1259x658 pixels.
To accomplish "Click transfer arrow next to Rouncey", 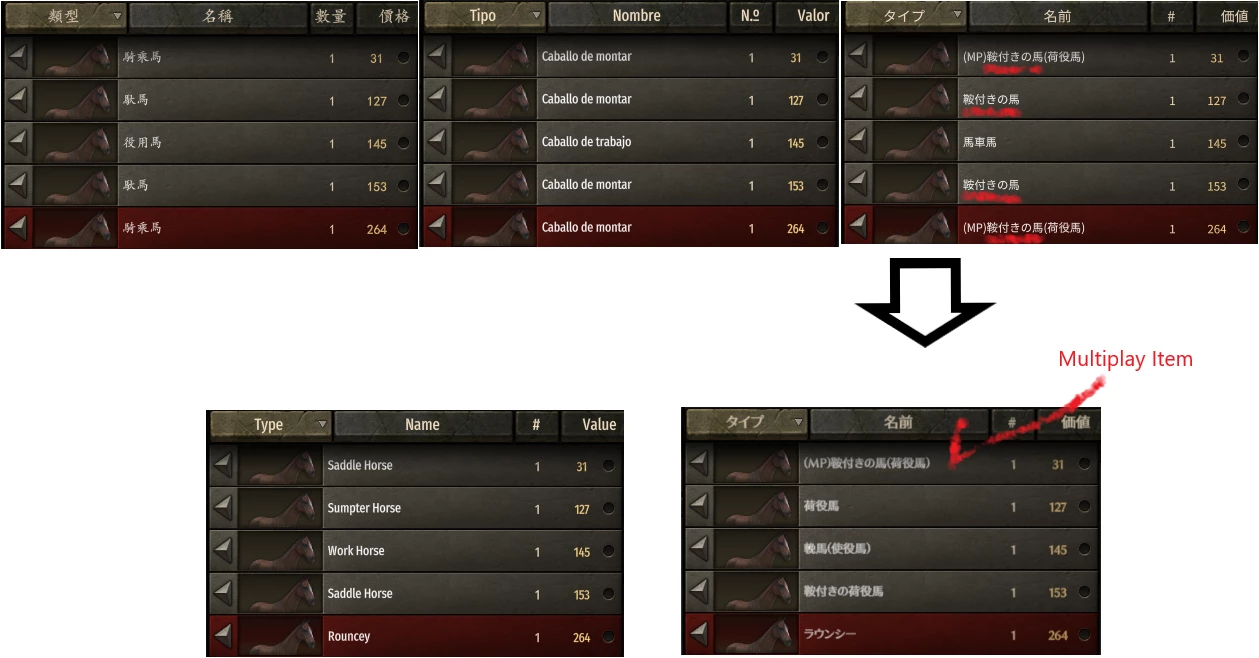I will (223, 636).
